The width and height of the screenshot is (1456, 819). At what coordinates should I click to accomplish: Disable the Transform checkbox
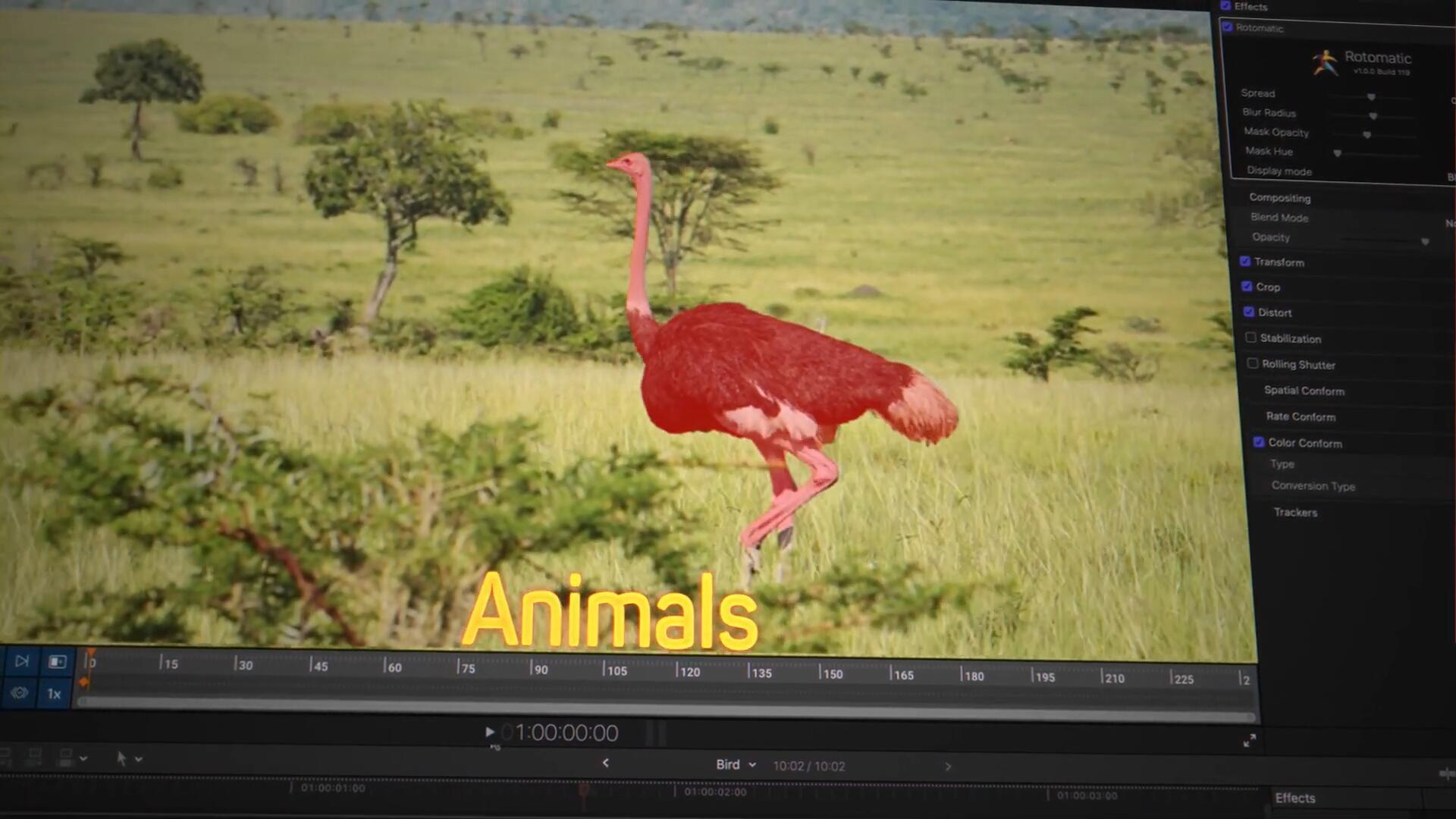(1245, 261)
